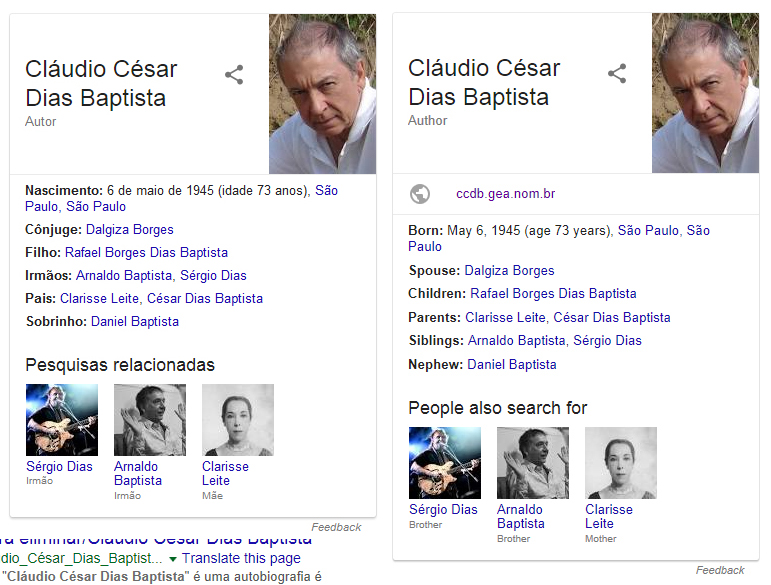The height and width of the screenshot is (585, 771).
Task: Open the green dropdown arrow before "Translate this page"
Action: click(172, 559)
